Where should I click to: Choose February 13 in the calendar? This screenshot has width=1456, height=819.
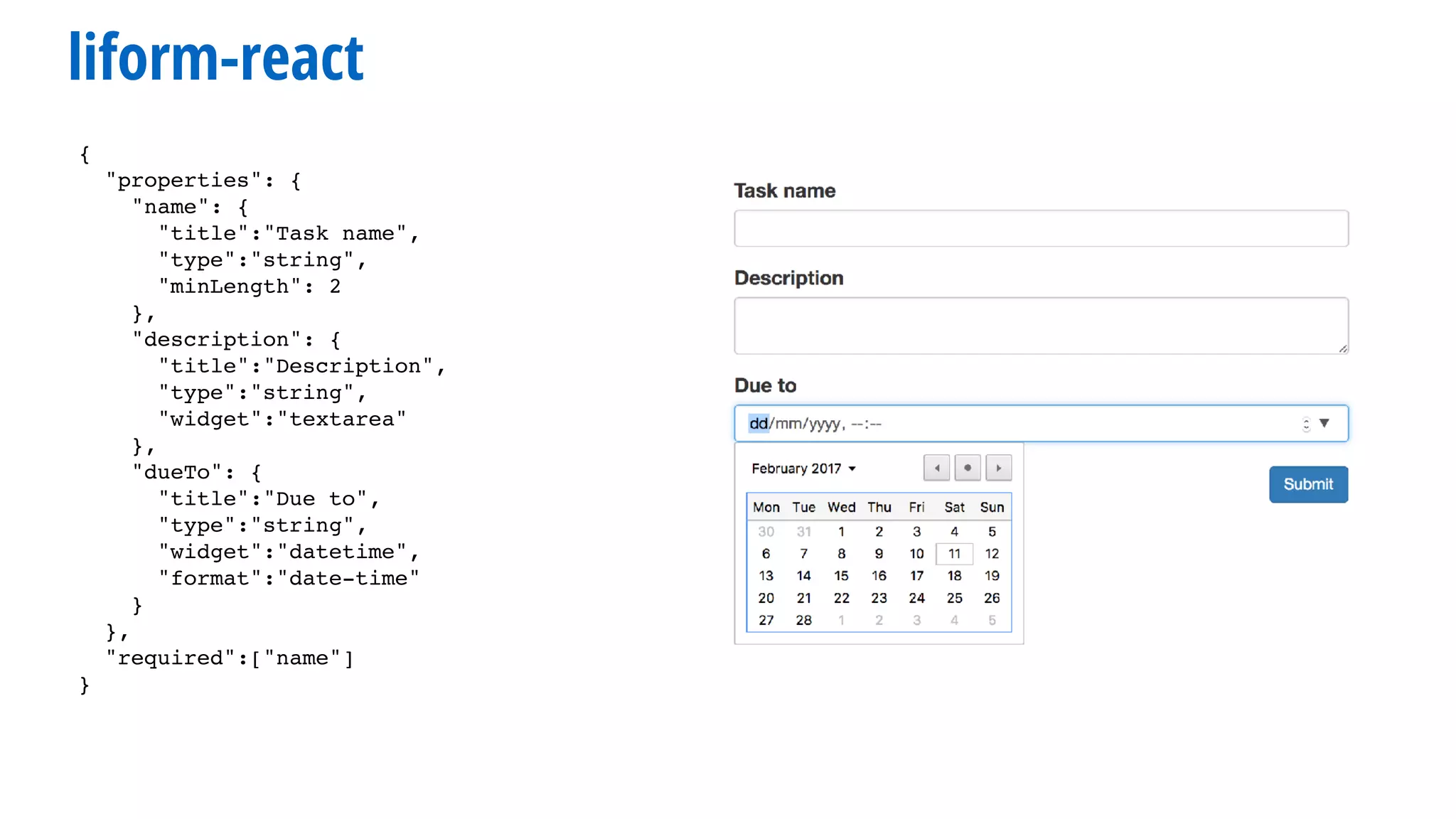pyautogui.click(x=766, y=576)
